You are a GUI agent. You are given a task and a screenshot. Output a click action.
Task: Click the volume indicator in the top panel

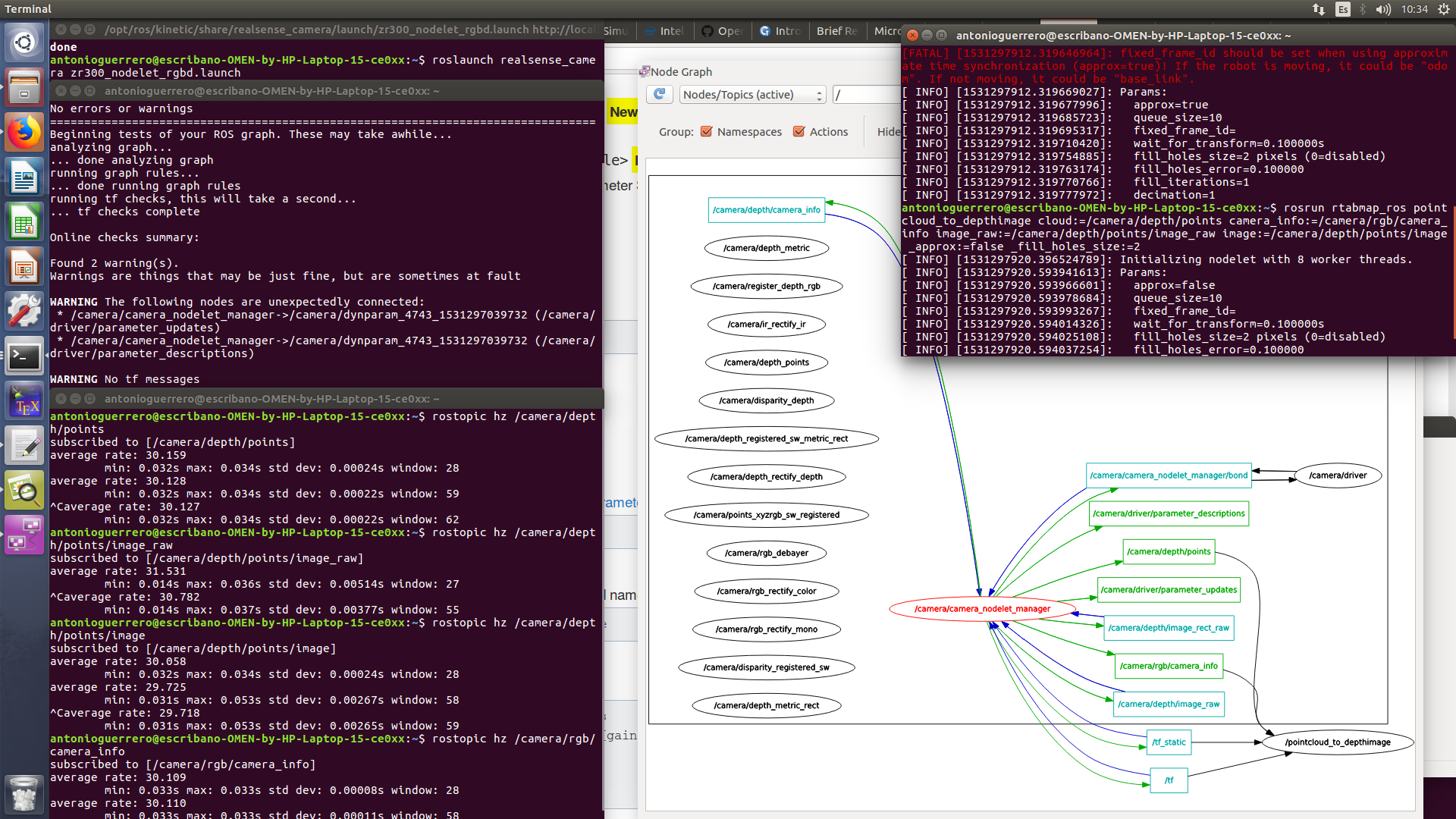pyautogui.click(x=1382, y=9)
